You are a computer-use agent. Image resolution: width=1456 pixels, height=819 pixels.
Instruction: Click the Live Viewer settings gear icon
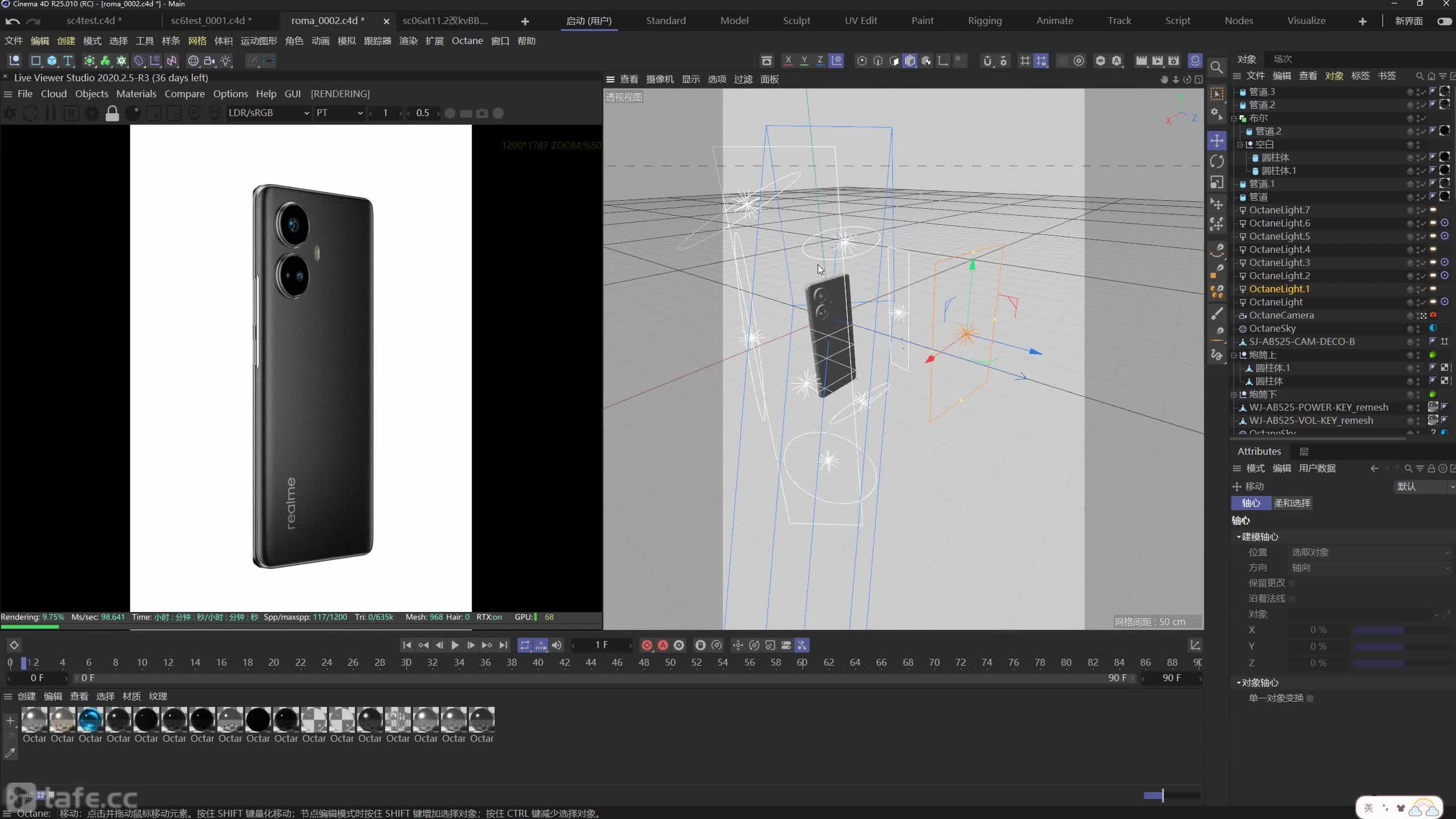click(92, 113)
